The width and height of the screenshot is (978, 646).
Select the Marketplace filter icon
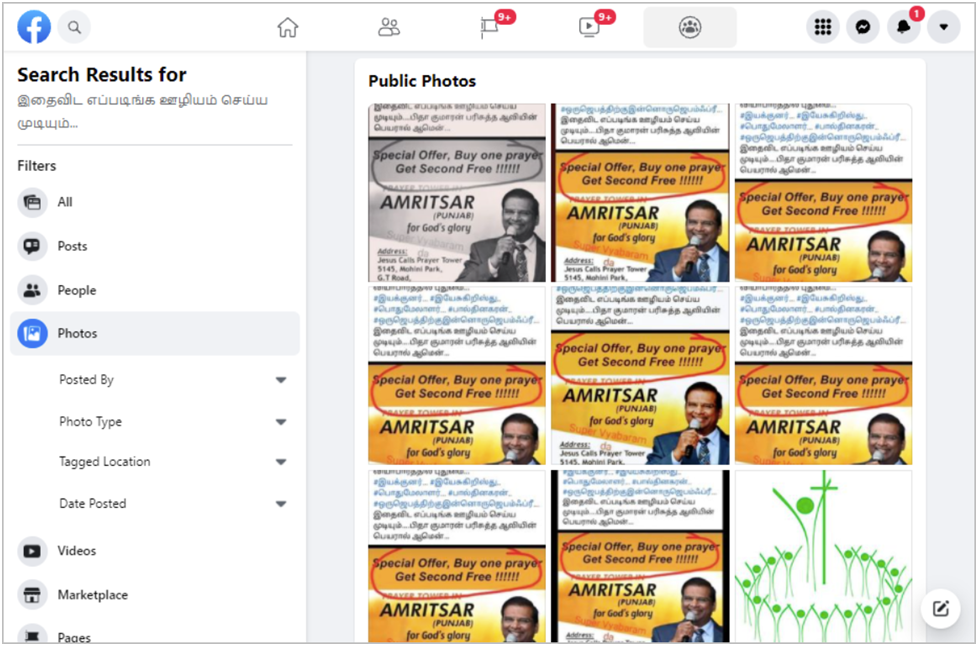[x=32, y=595]
